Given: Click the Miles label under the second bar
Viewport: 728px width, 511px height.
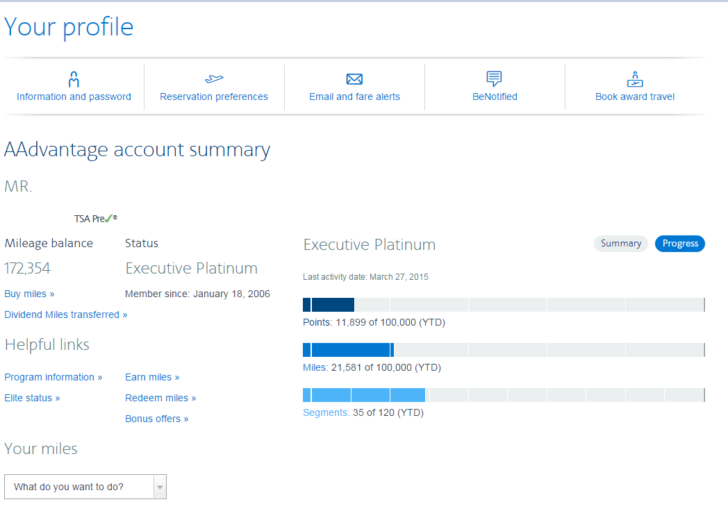Looking at the screenshot, I should [x=315, y=368].
